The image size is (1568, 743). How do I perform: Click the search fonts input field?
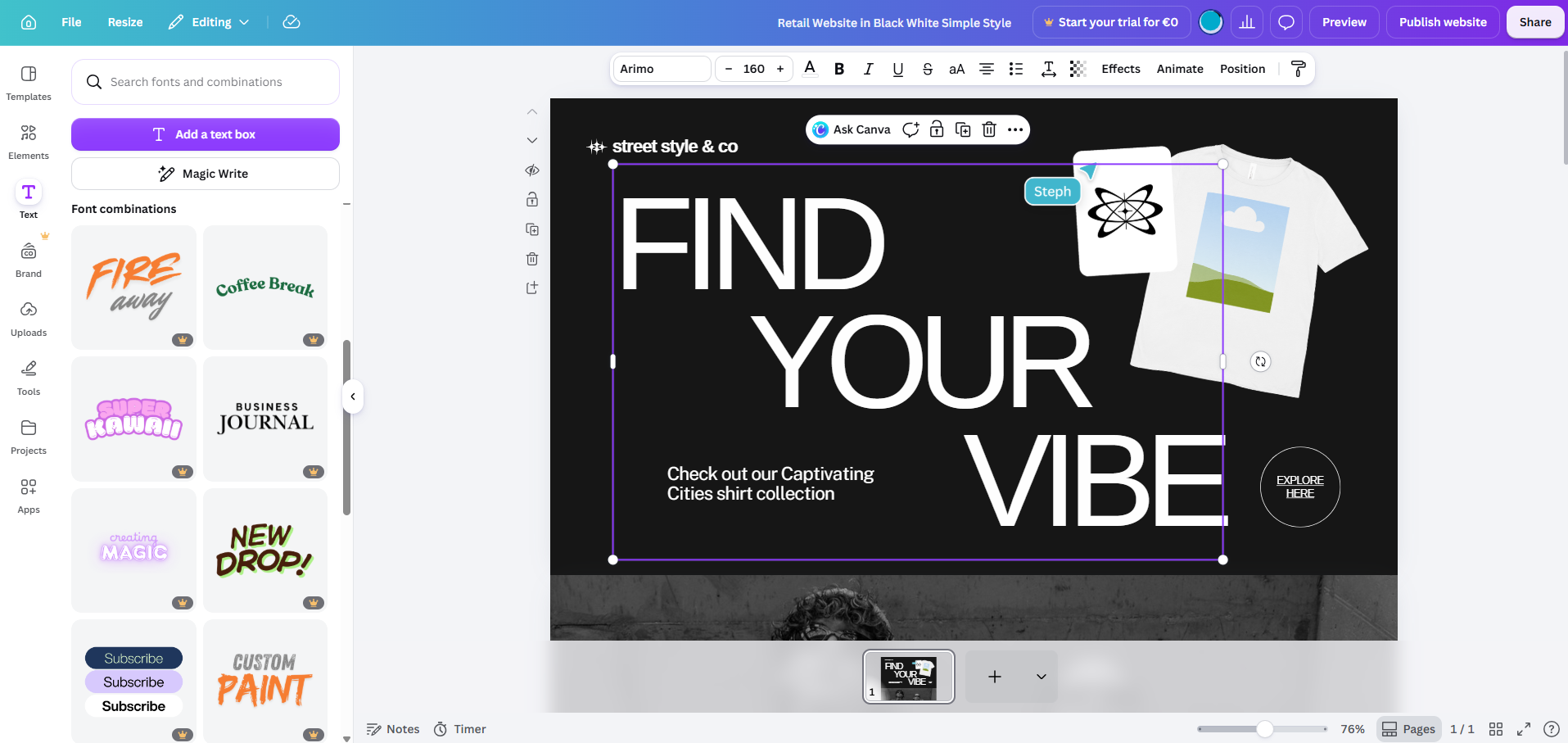click(206, 82)
